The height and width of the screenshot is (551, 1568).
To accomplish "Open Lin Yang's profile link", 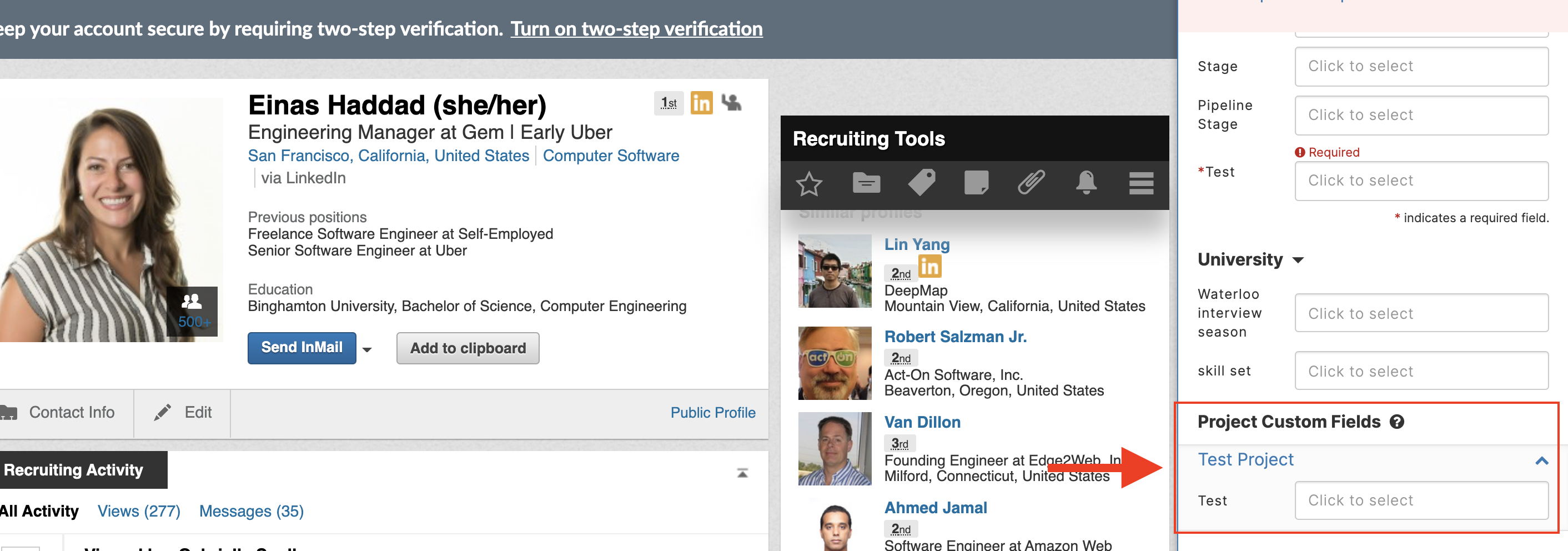I will [x=917, y=244].
